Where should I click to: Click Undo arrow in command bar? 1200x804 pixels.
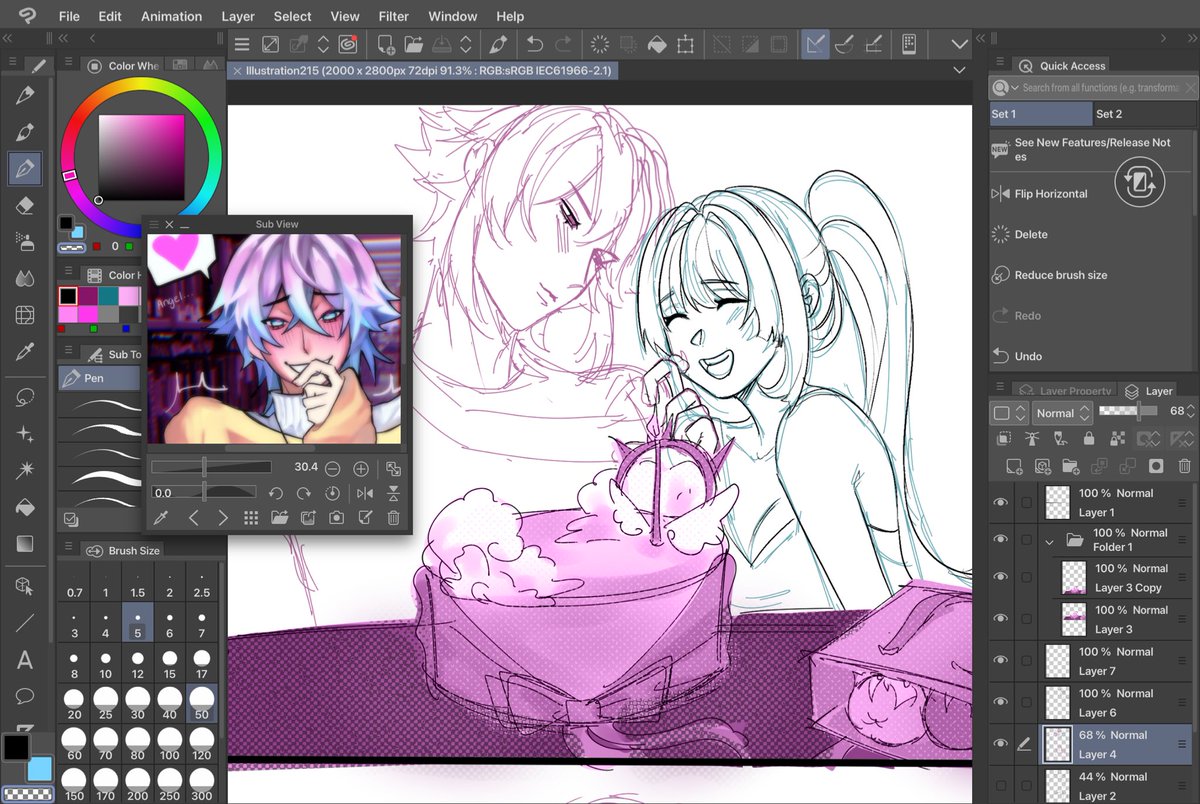click(535, 44)
